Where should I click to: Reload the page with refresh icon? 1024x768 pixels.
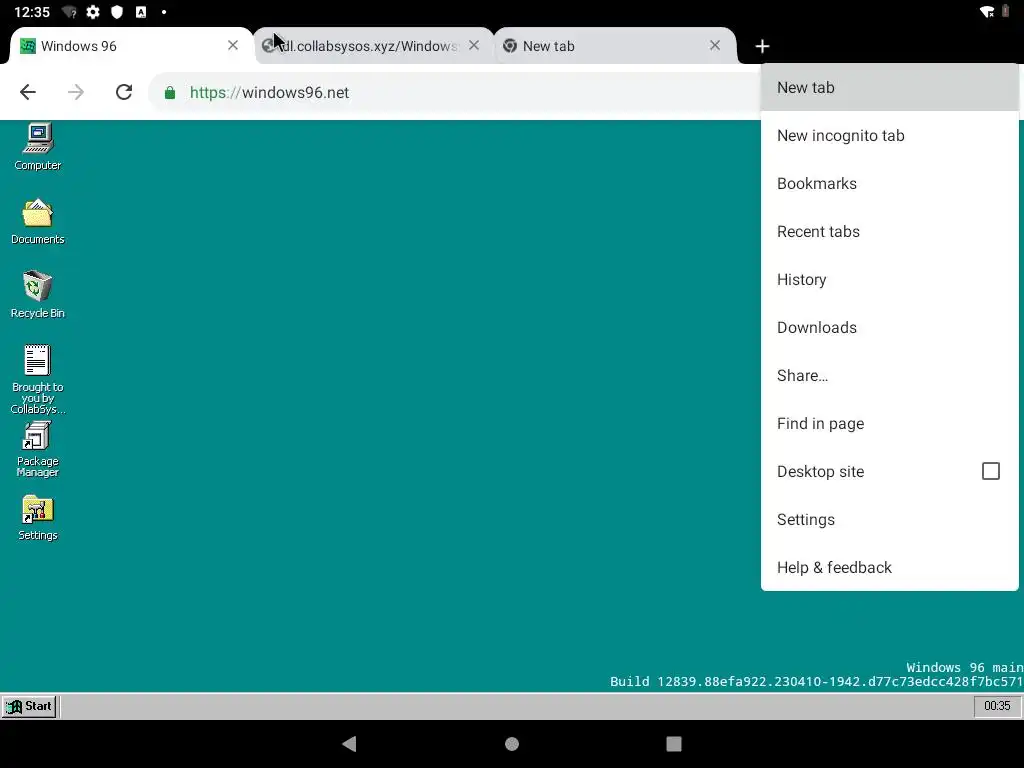[x=124, y=92]
